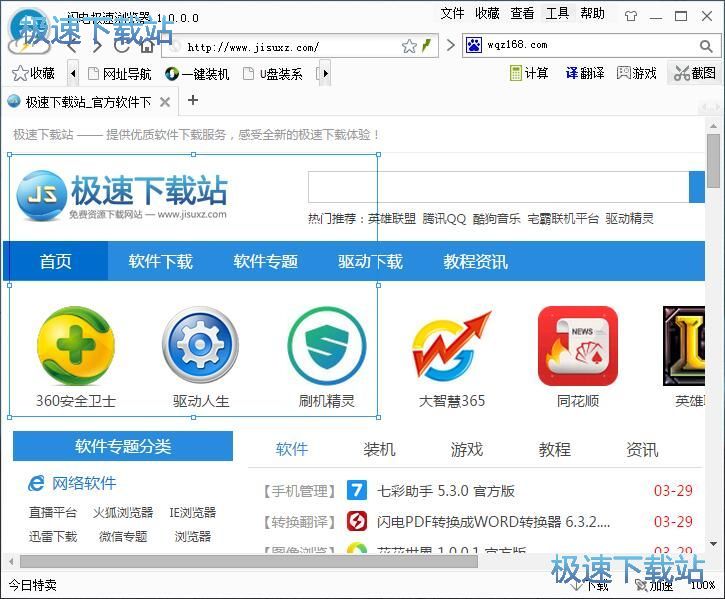
Task: Click the 网络软件 category
Action: pyautogui.click(x=72, y=483)
